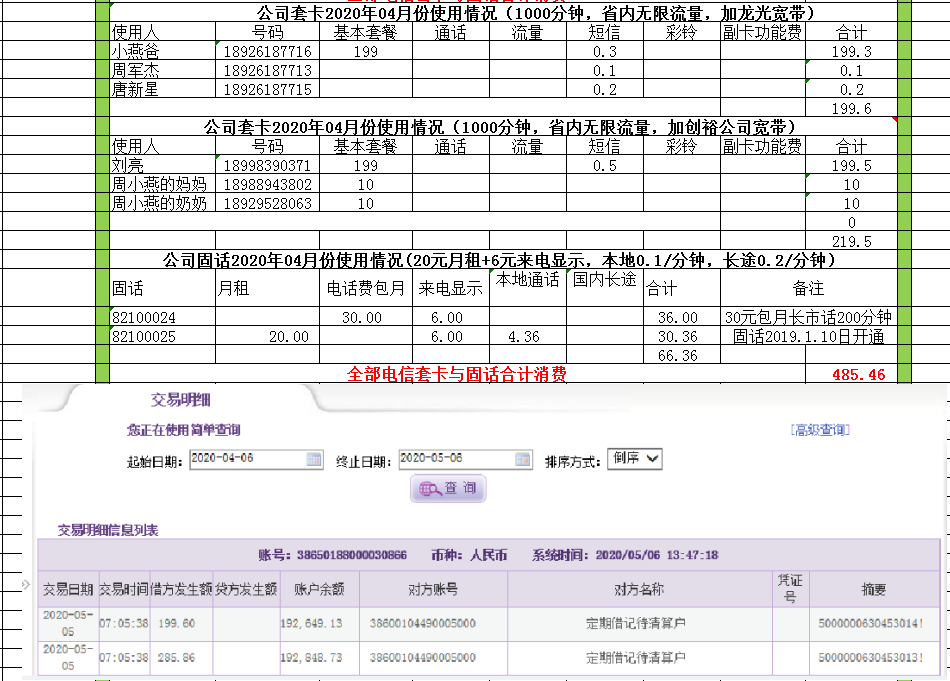This screenshot has width=950, height=681.
Task: Click the 起始日期 date input field
Action: [246, 459]
